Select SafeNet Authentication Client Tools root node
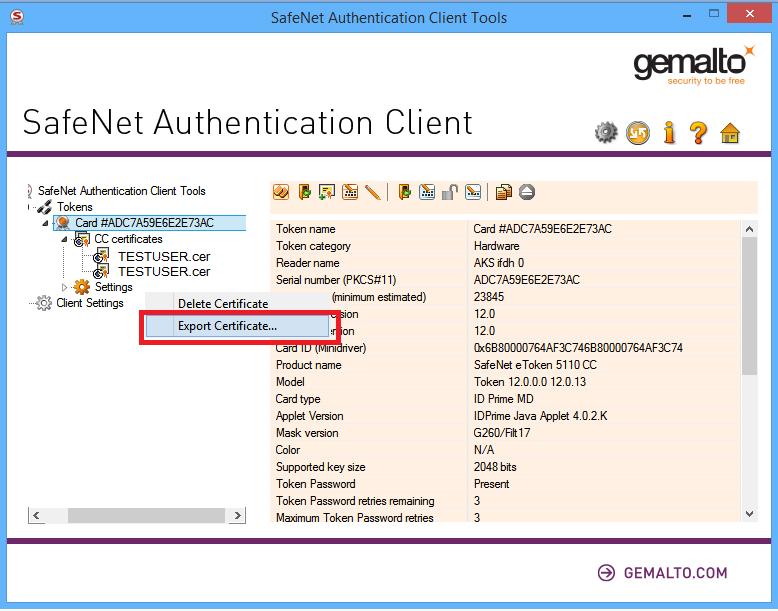 tap(122, 191)
